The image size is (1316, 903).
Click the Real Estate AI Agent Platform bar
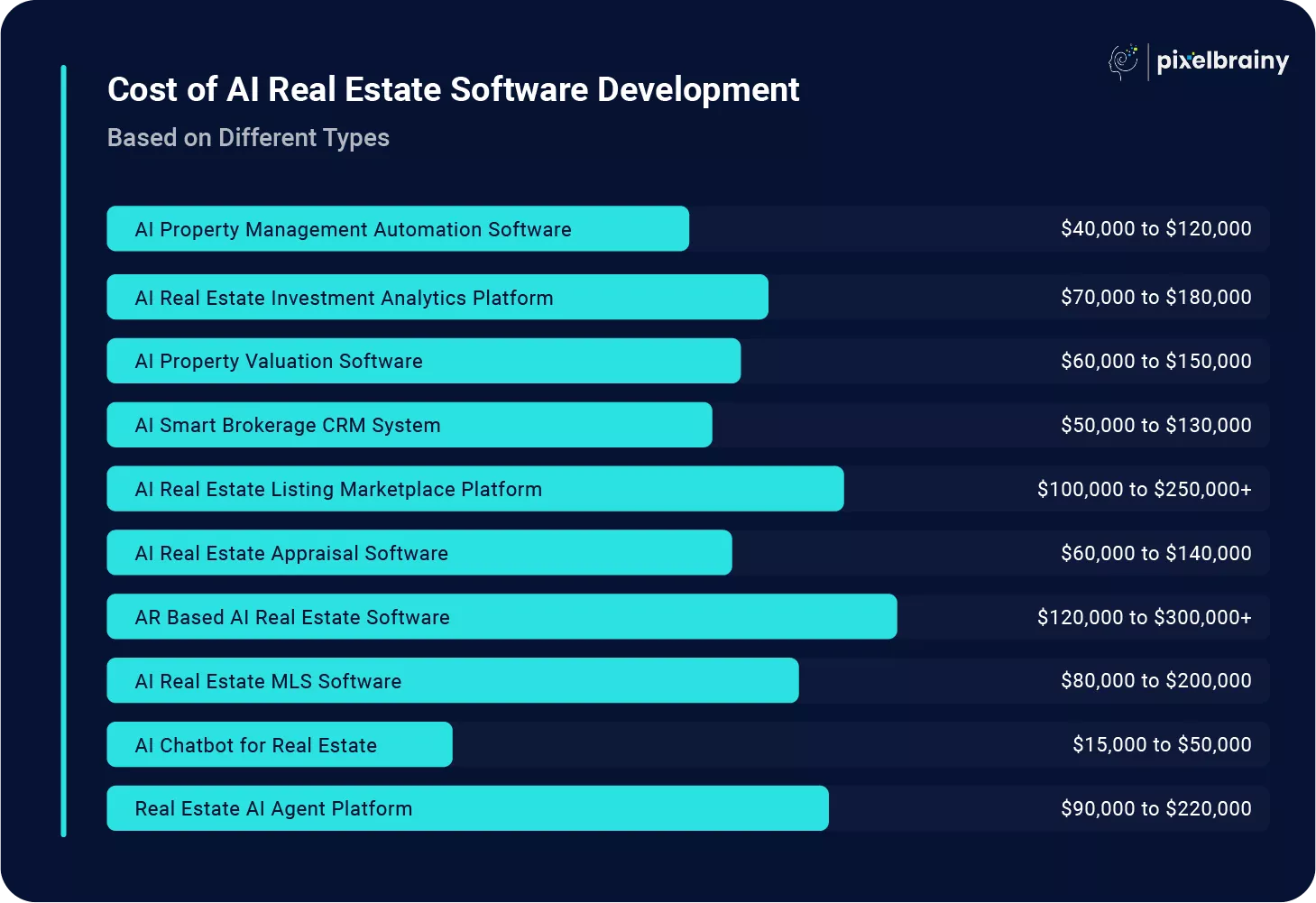(x=467, y=809)
